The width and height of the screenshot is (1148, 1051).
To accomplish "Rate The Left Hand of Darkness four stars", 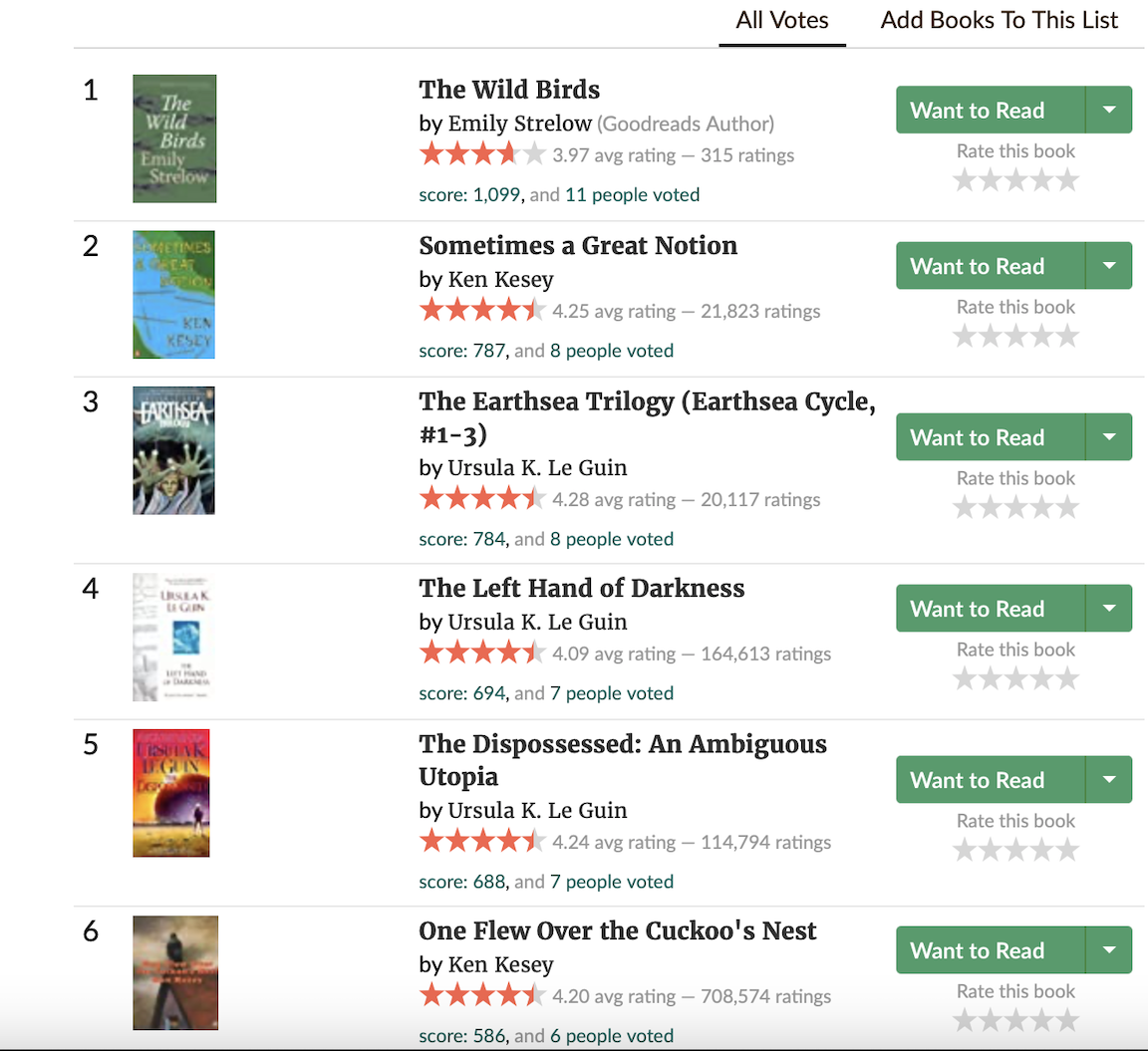I will pos(1041,679).
